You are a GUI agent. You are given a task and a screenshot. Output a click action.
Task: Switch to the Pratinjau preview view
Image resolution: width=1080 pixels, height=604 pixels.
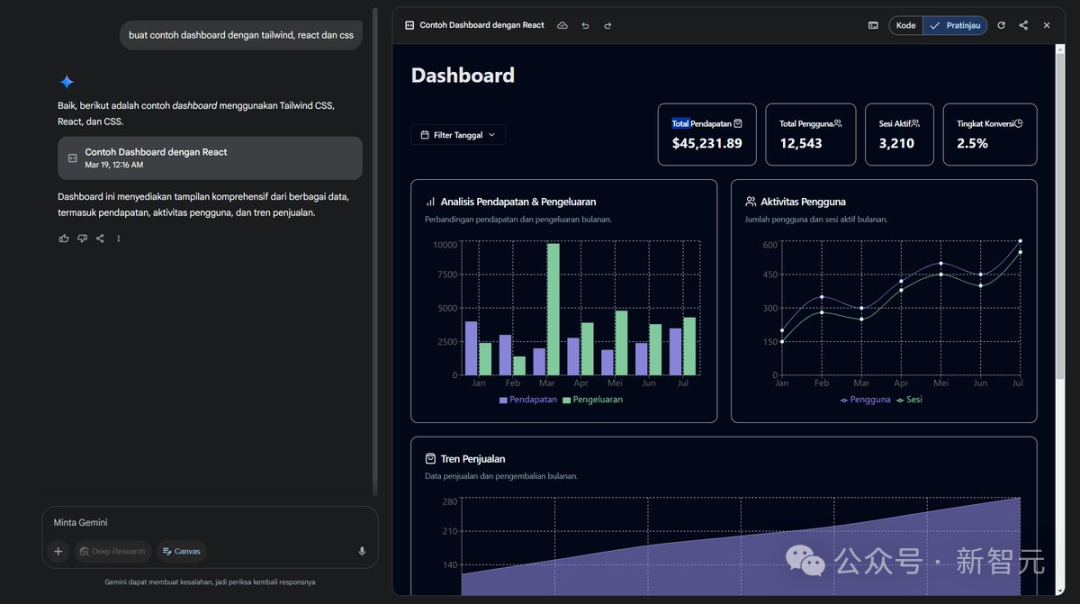point(955,25)
